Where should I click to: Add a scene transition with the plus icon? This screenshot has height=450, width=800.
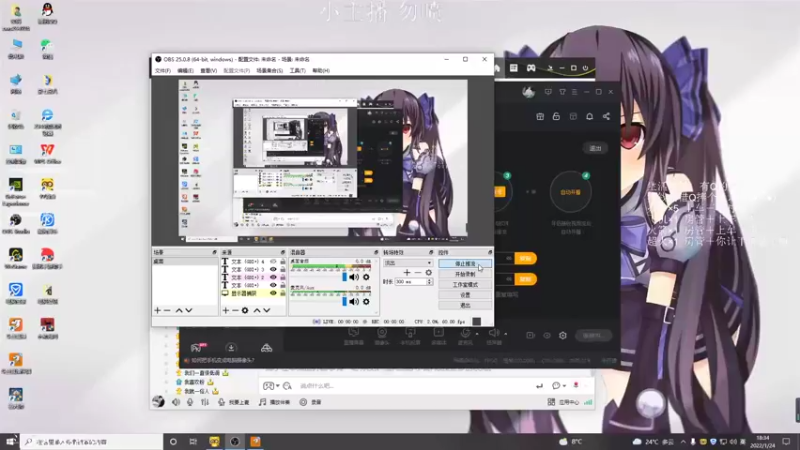click(x=407, y=272)
